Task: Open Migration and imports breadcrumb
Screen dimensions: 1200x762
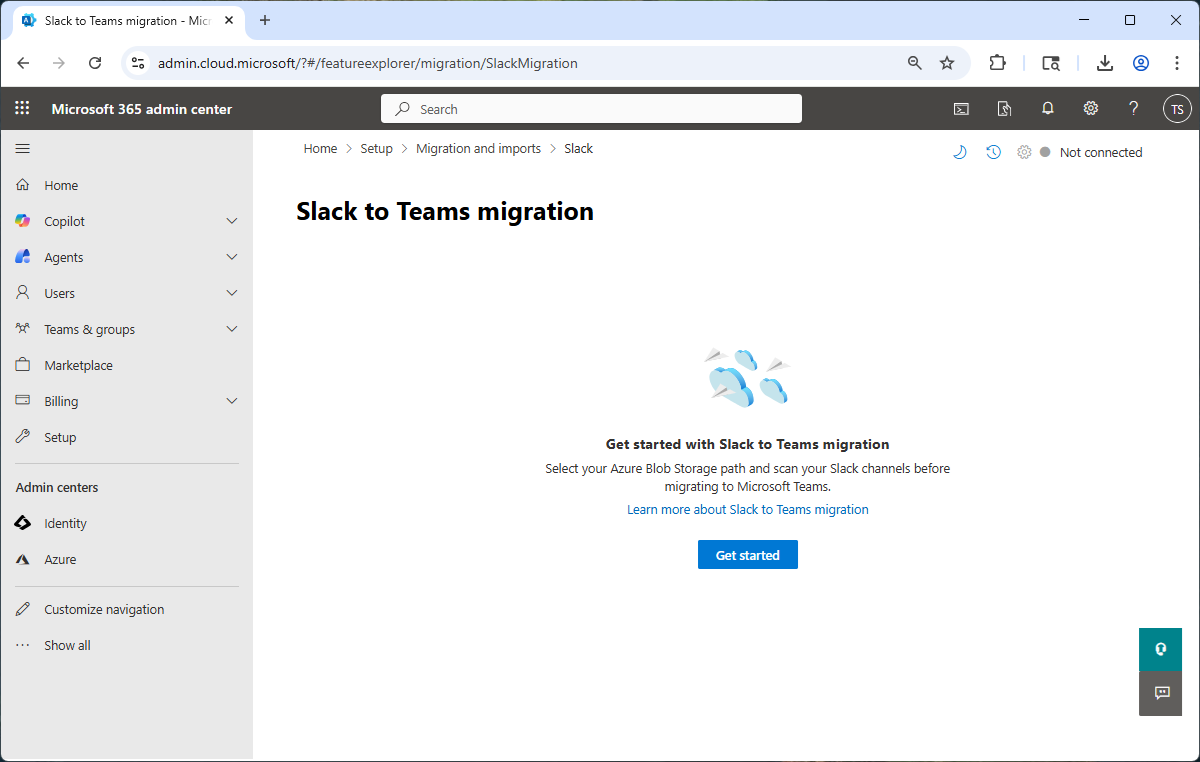Action: 478,148
